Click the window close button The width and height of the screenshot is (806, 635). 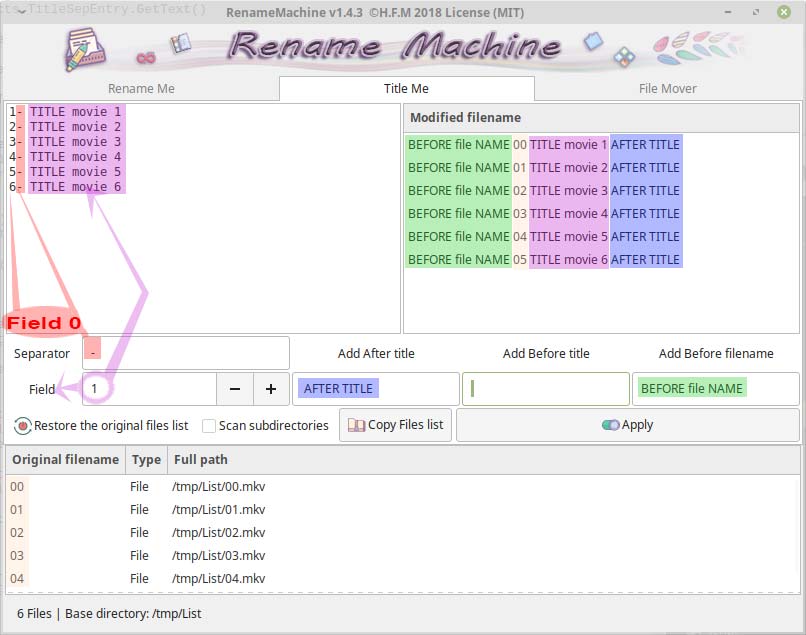(783, 12)
